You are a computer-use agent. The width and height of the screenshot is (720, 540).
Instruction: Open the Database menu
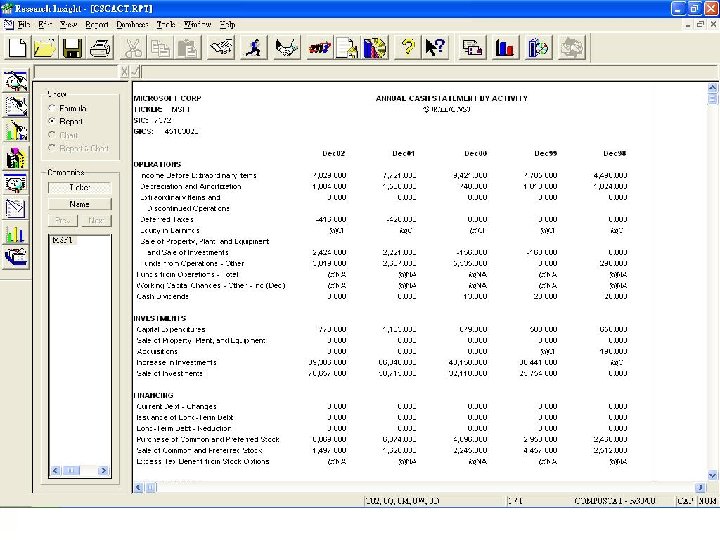pos(132,25)
